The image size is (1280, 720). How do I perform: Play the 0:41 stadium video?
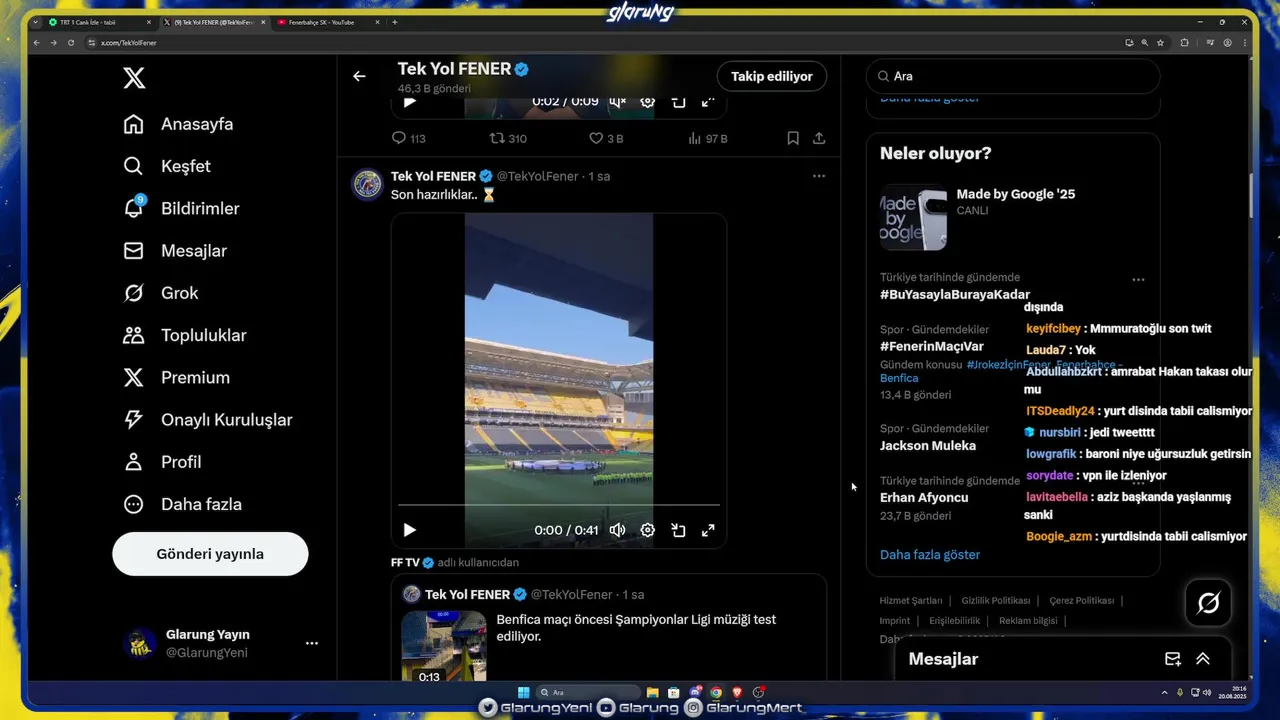pos(409,530)
